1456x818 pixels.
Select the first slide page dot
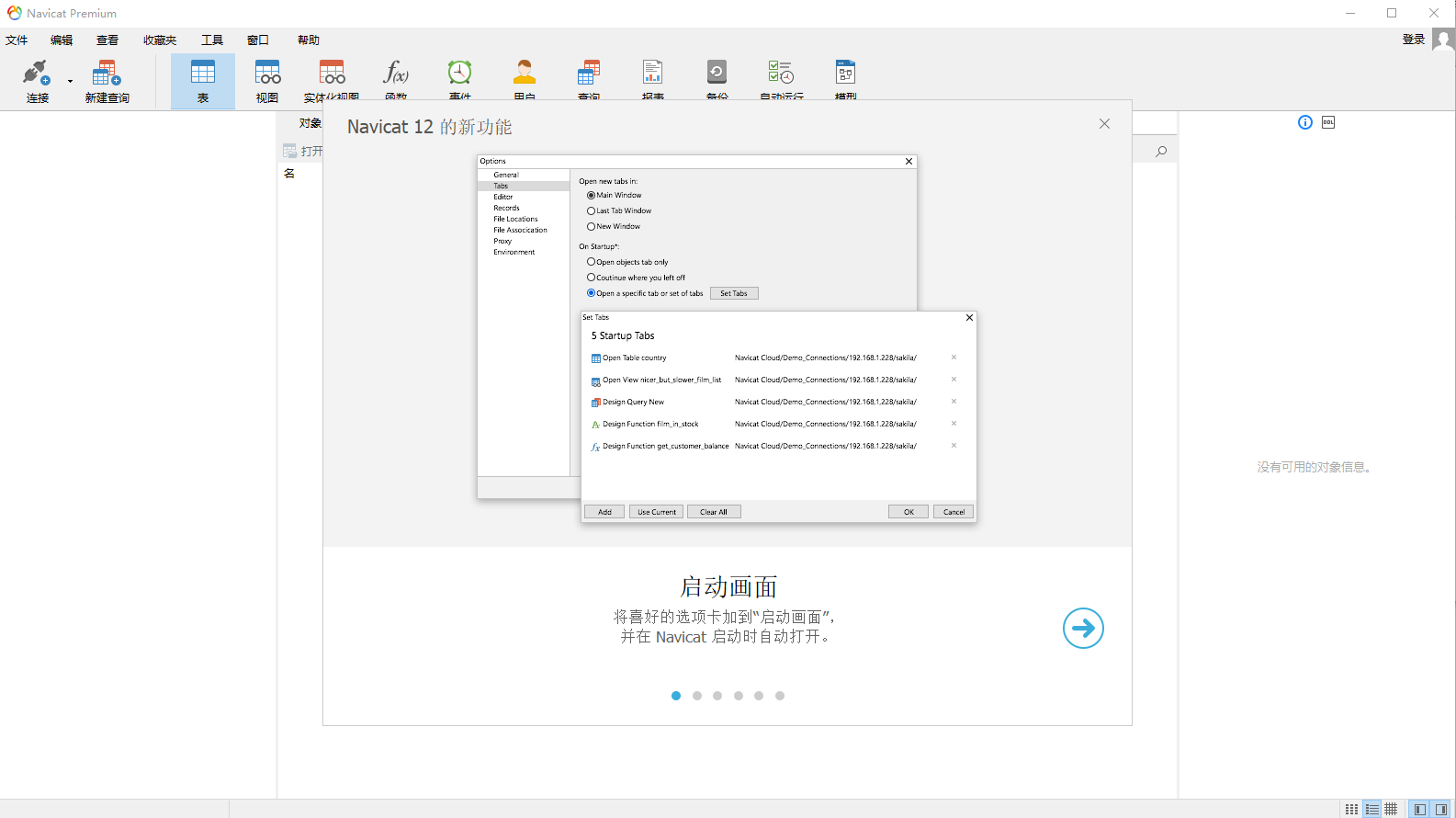click(676, 696)
